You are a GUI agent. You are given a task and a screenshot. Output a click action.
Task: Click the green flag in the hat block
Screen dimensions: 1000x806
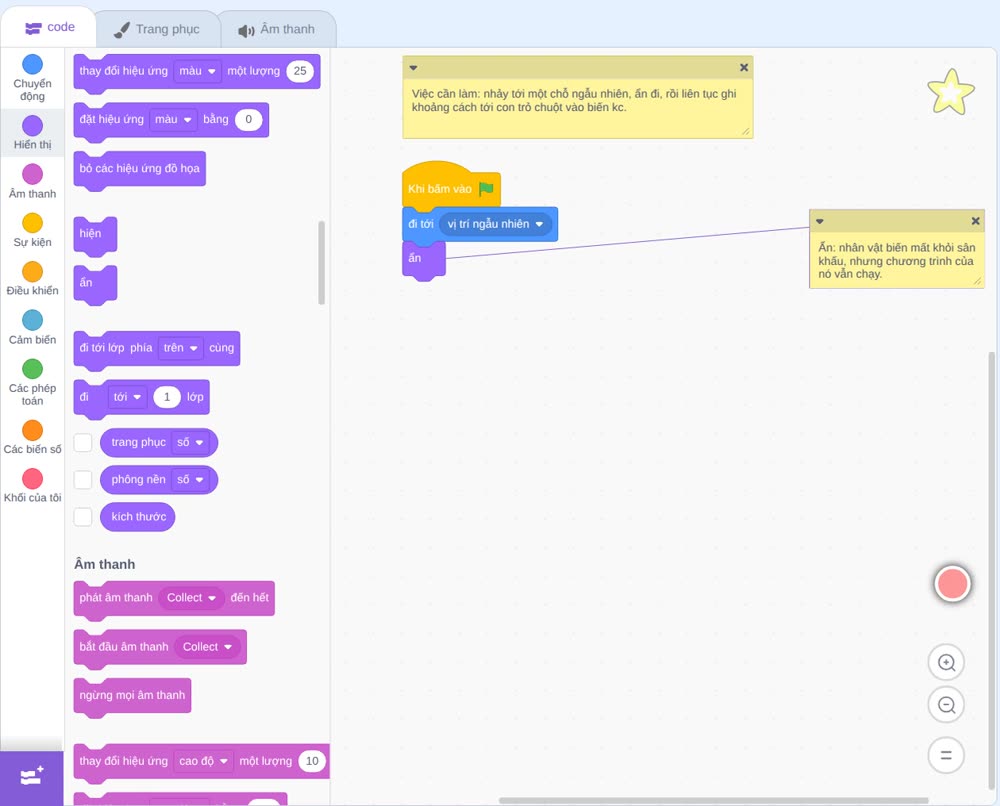487,189
